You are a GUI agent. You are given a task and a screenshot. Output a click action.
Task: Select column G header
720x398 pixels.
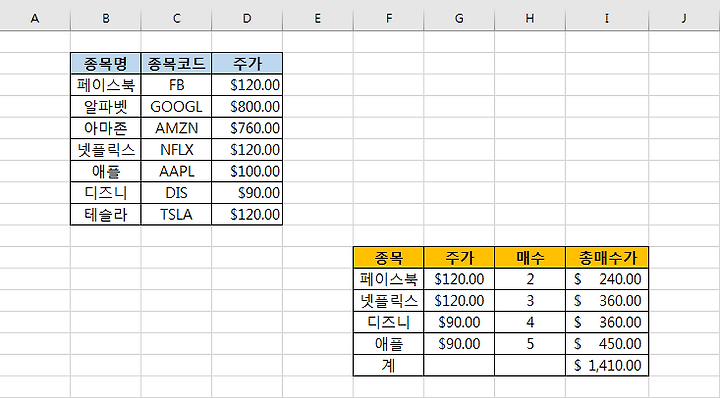click(459, 18)
